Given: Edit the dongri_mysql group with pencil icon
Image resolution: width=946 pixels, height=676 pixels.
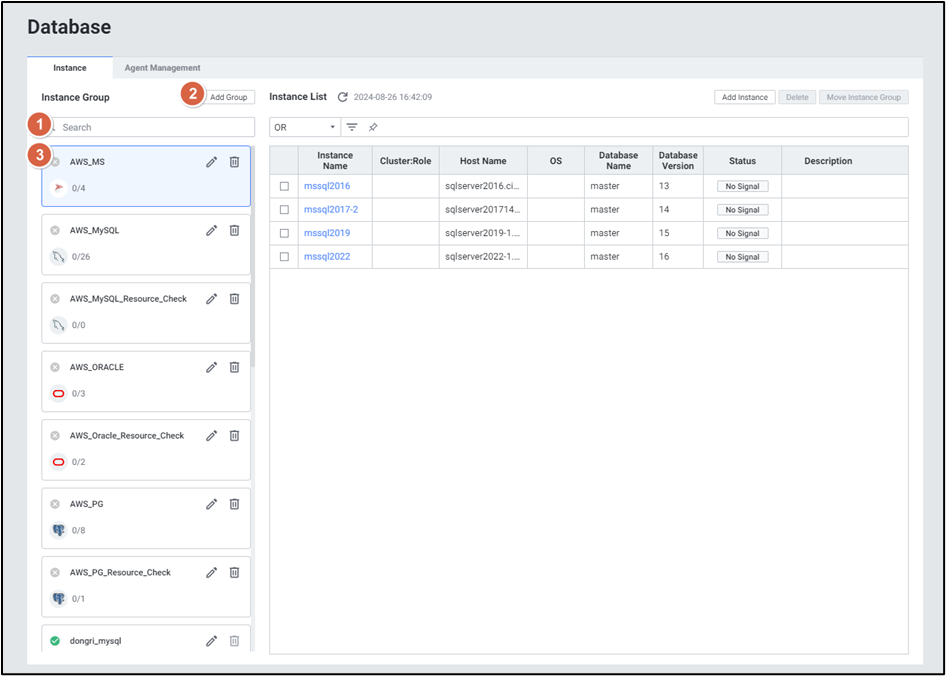Looking at the screenshot, I should click(212, 641).
